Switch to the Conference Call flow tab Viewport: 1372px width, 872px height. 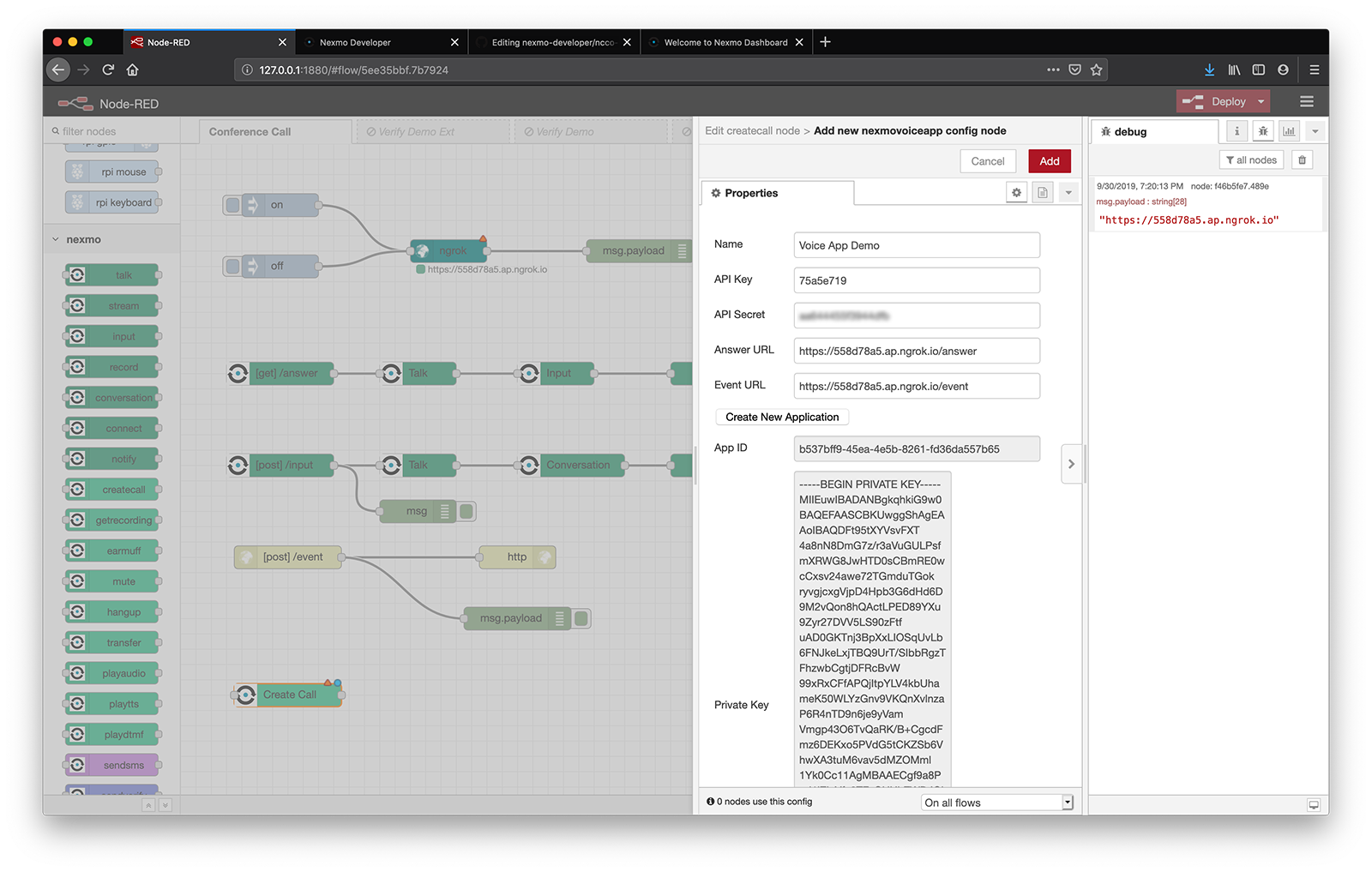click(275, 132)
